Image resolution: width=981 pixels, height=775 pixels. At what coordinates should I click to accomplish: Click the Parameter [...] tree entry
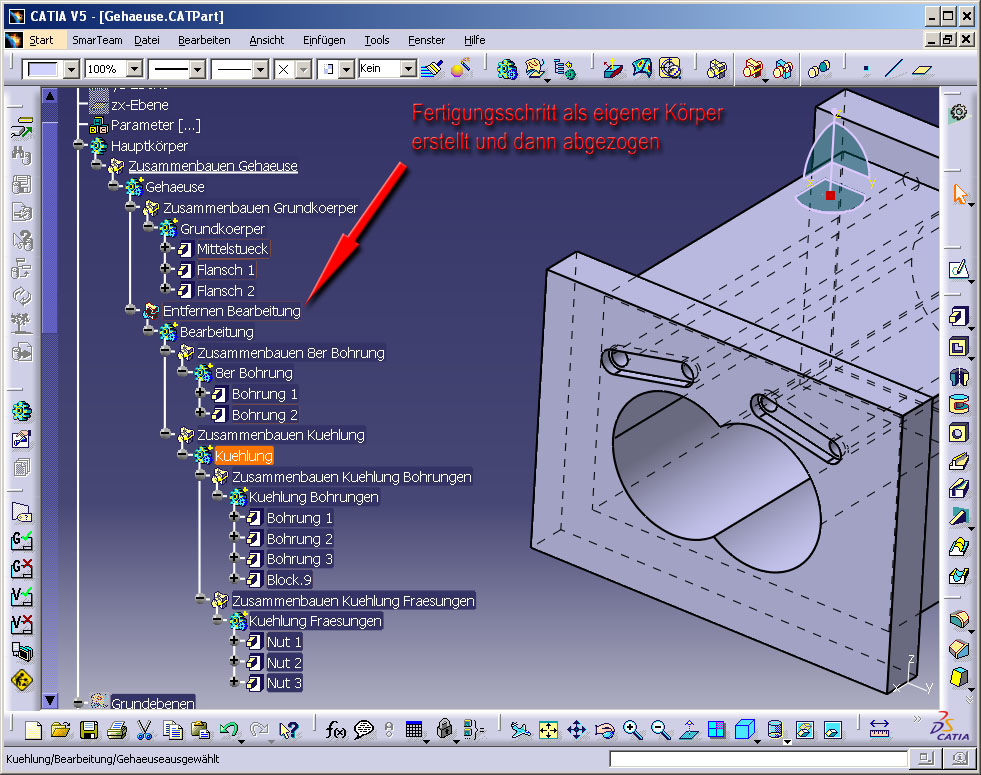tap(156, 125)
